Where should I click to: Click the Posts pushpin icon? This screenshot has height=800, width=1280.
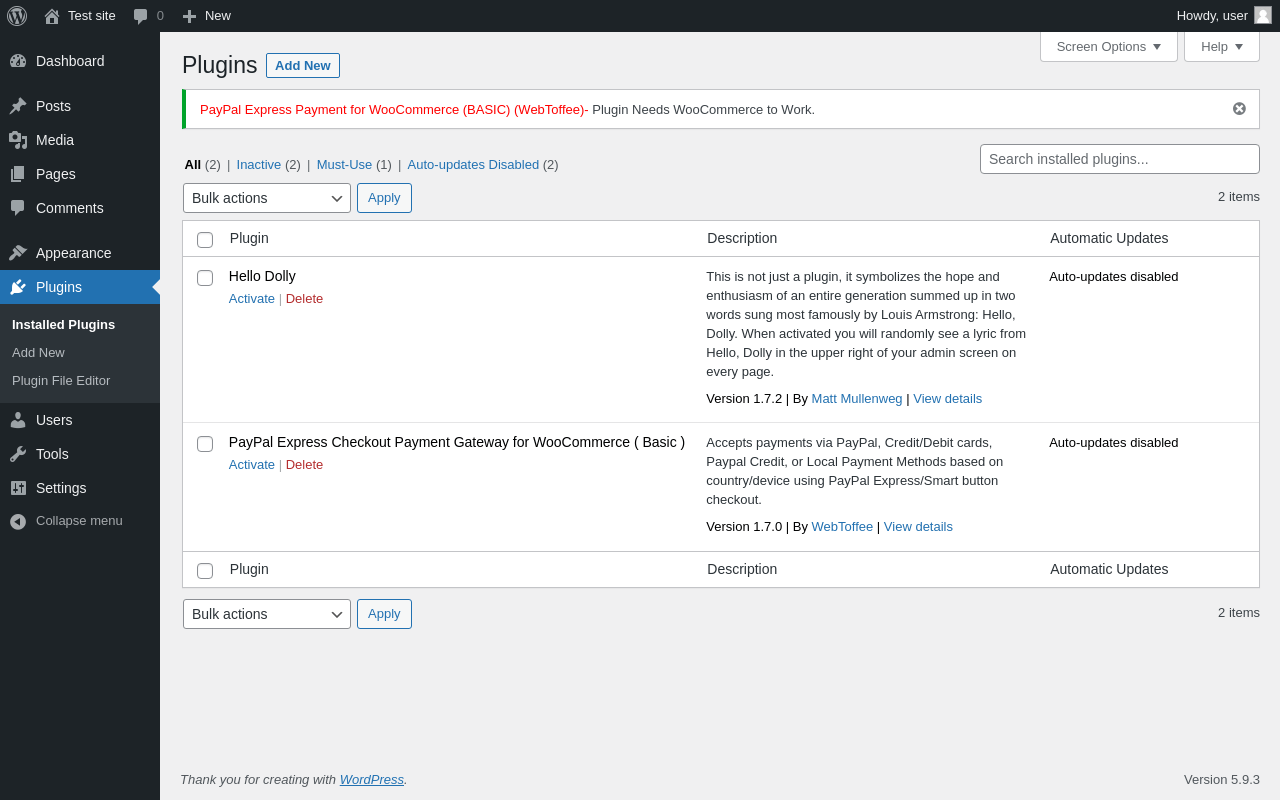[18, 106]
